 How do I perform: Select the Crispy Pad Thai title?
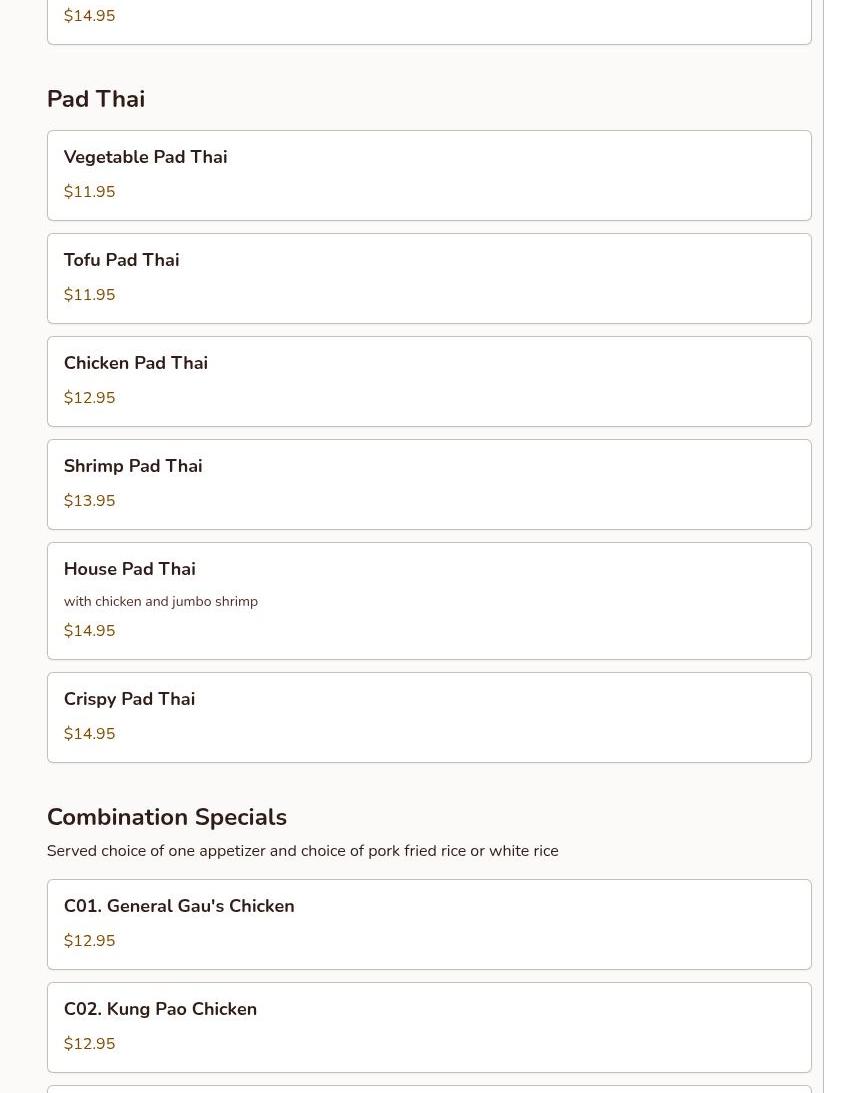[x=129, y=699]
